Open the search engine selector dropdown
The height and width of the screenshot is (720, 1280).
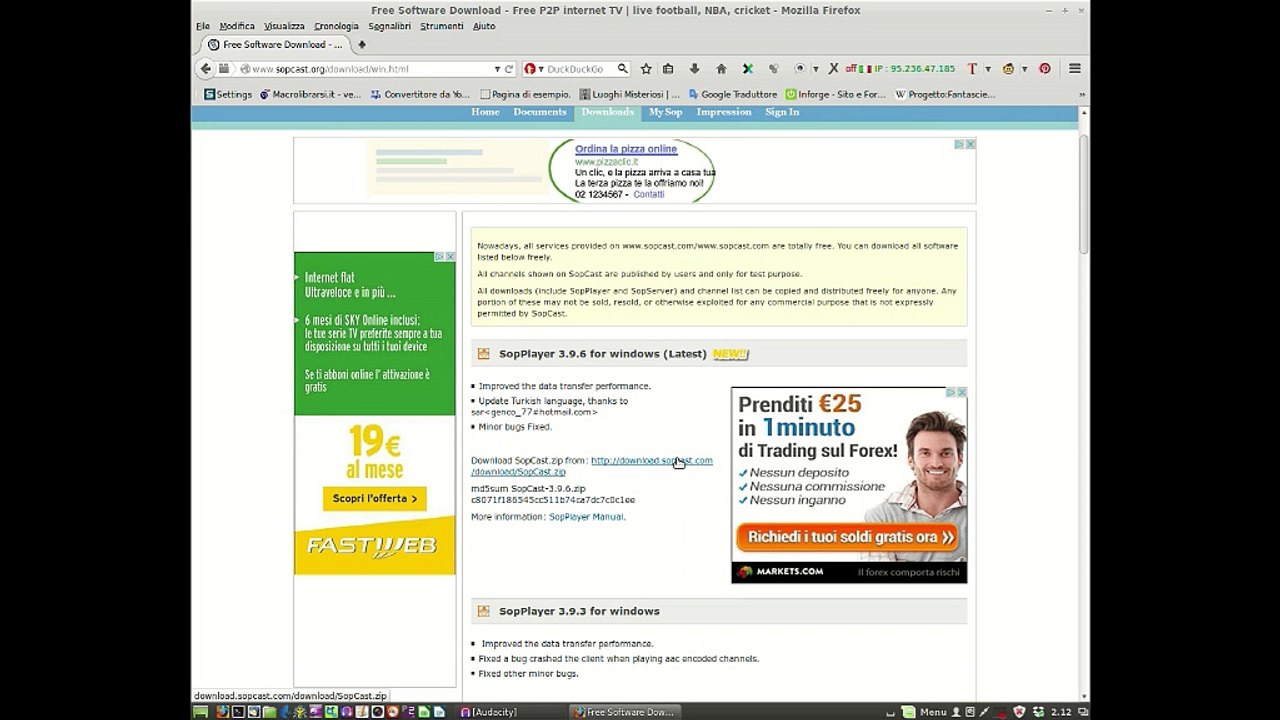(x=541, y=69)
